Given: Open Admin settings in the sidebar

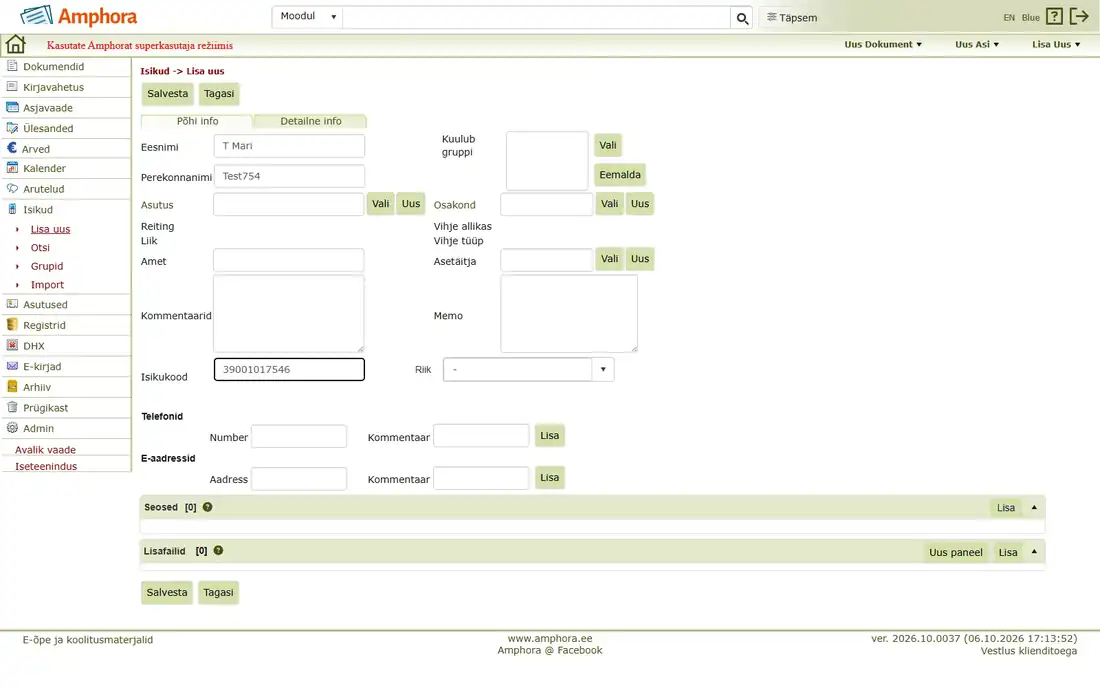Looking at the screenshot, I should [x=39, y=429].
